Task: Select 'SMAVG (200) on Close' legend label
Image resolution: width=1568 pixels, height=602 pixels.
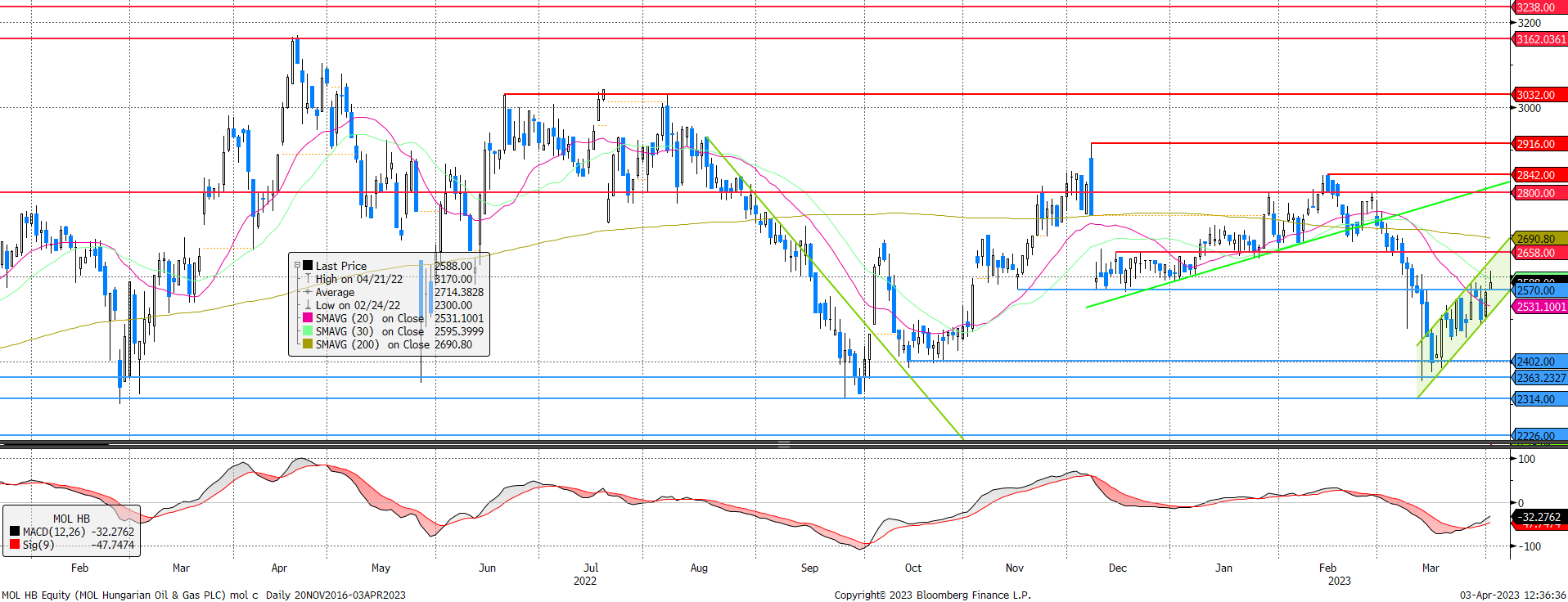Action: (x=372, y=344)
